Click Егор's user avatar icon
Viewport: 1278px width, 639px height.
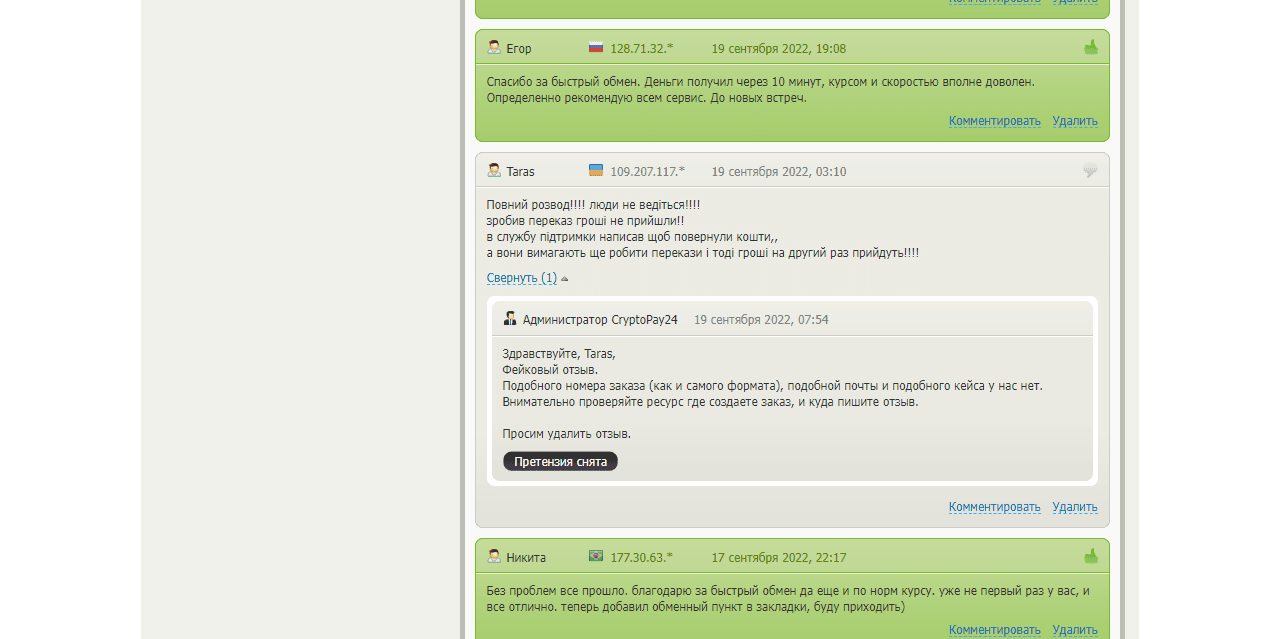pos(494,47)
